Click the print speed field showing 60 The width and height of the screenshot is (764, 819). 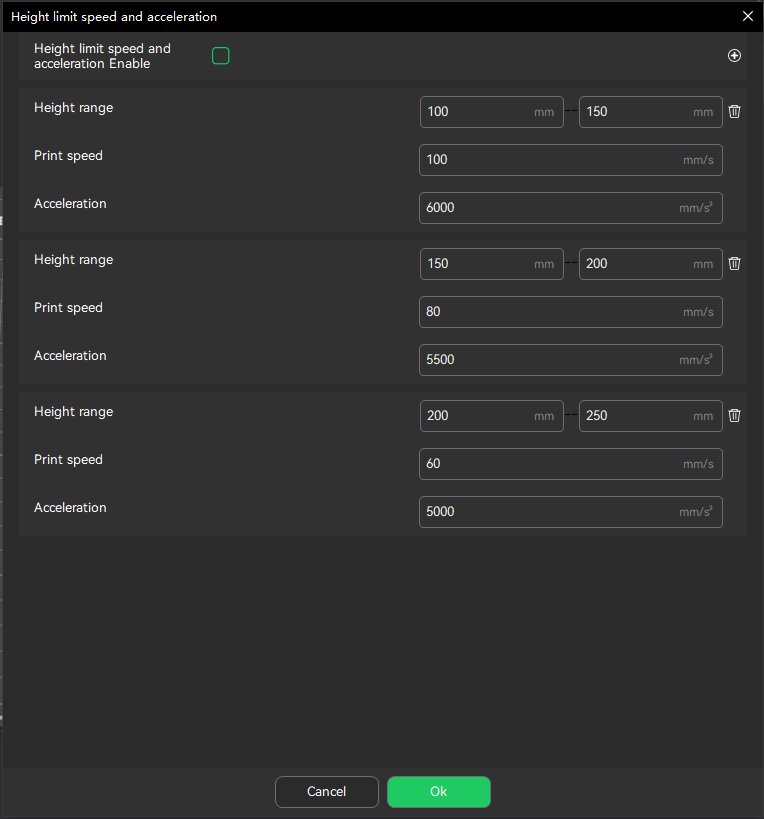550,464
